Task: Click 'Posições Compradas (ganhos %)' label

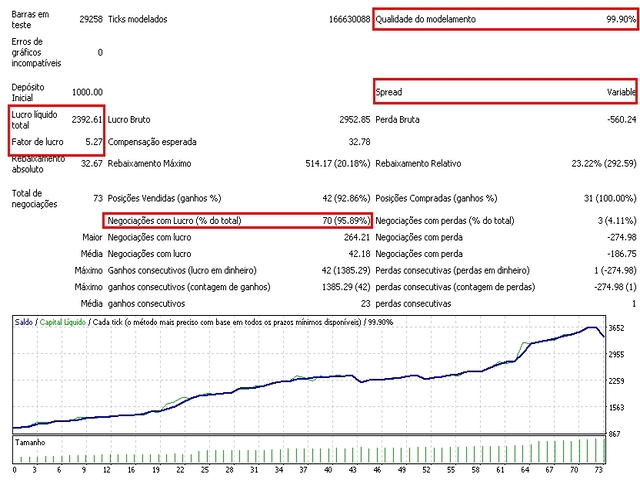Action: point(436,198)
